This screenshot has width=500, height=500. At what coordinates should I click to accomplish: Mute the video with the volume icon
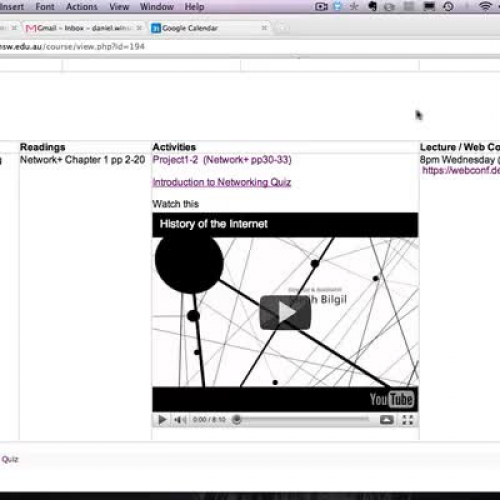[180, 420]
